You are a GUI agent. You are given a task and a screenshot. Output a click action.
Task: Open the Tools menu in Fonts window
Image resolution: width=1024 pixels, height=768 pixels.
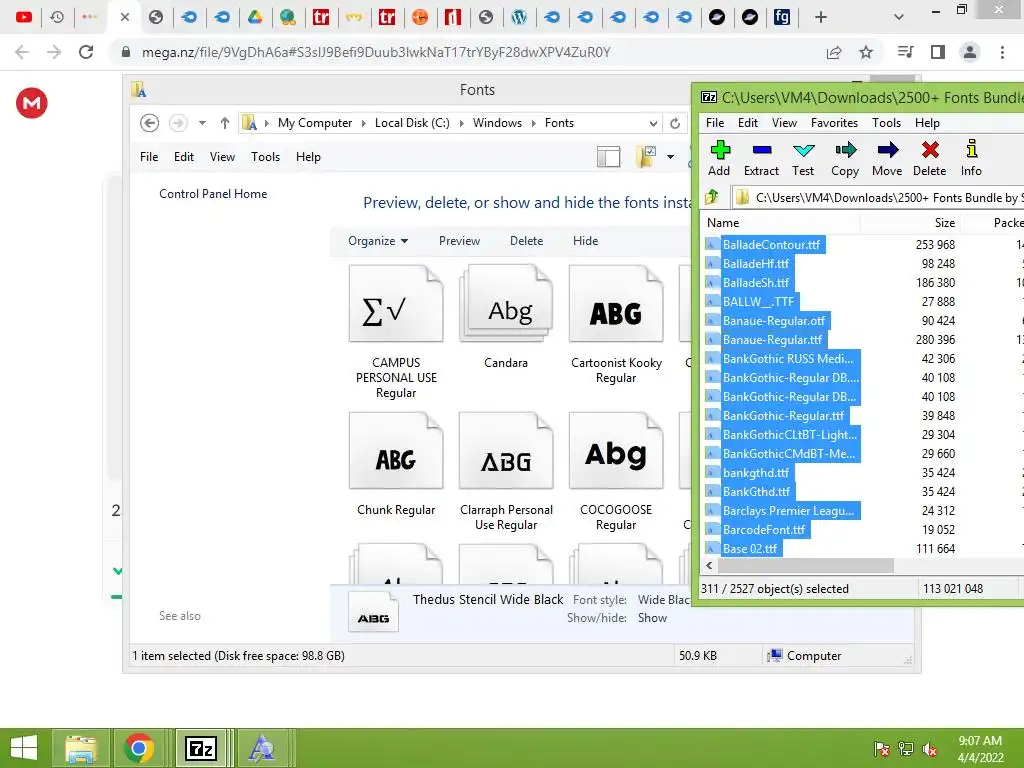click(x=265, y=157)
